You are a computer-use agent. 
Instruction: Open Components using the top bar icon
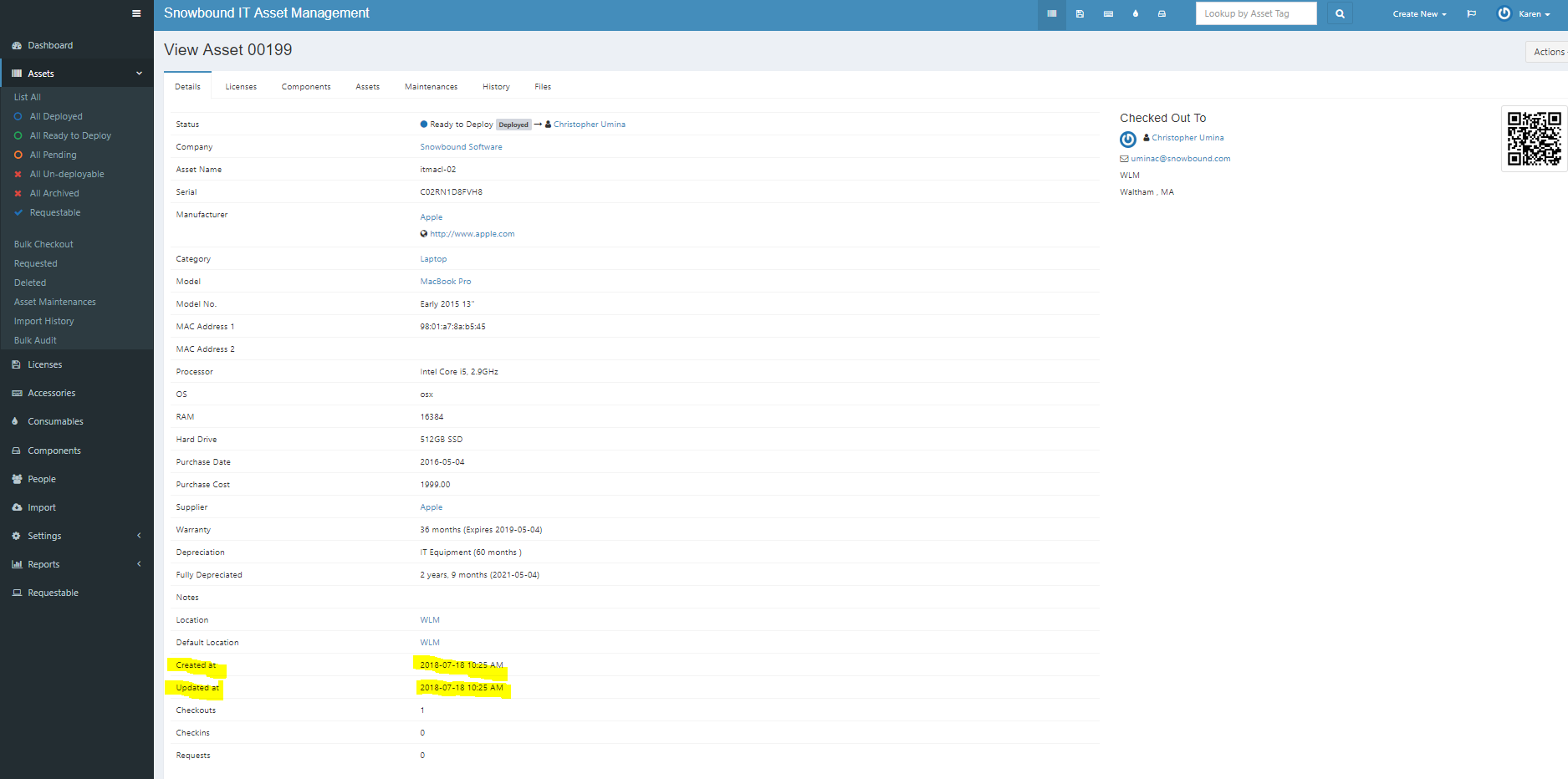[1162, 13]
